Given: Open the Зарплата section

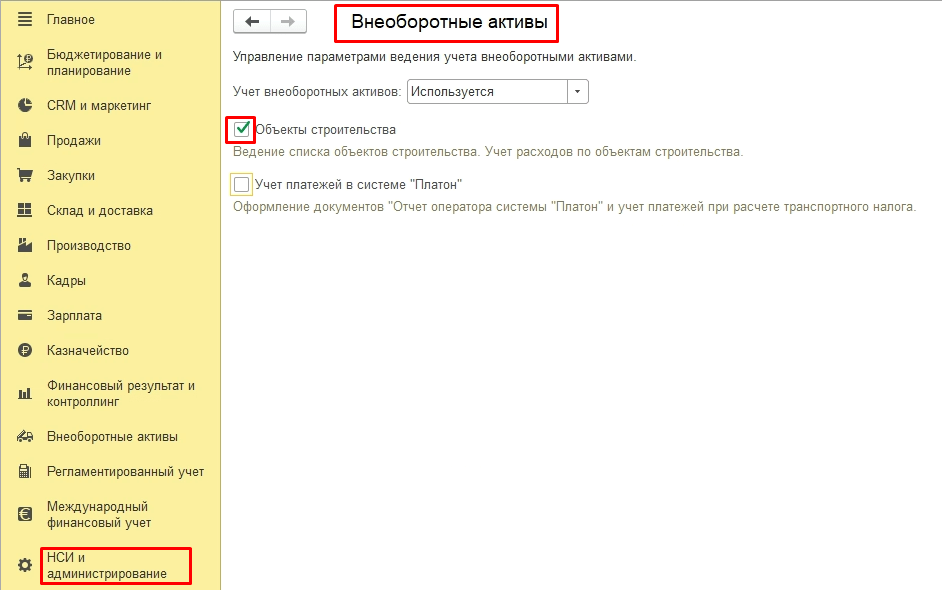Looking at the screenshot, I should [74, 315].
